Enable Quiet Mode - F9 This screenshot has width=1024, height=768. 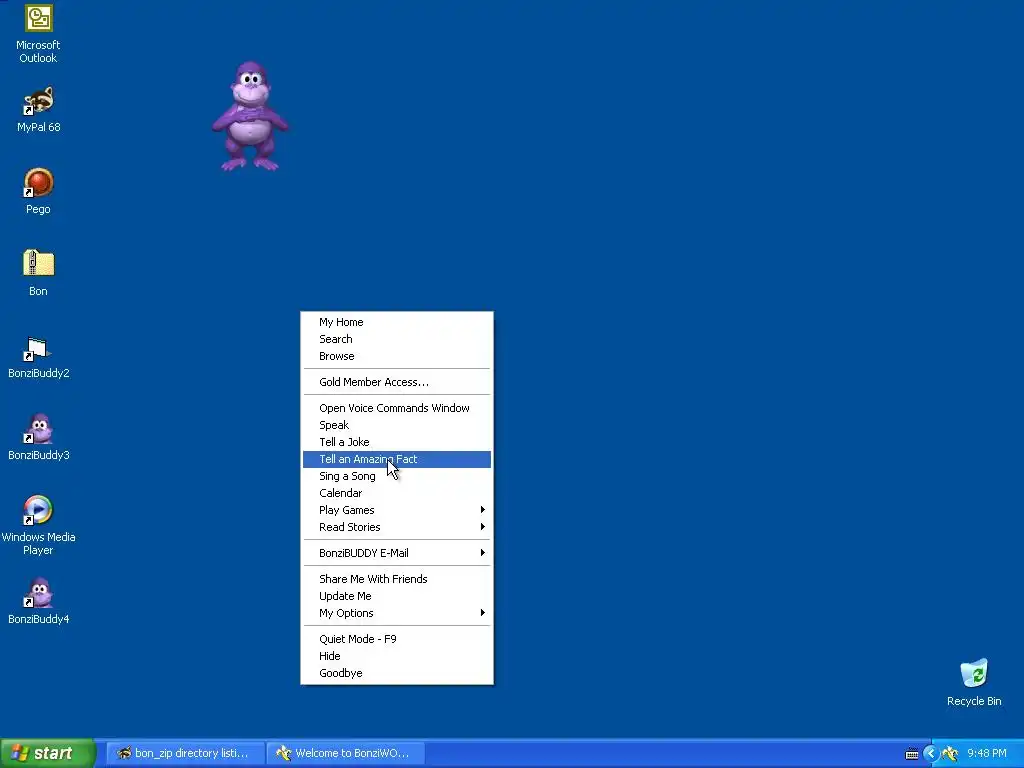tap(396, 639)
